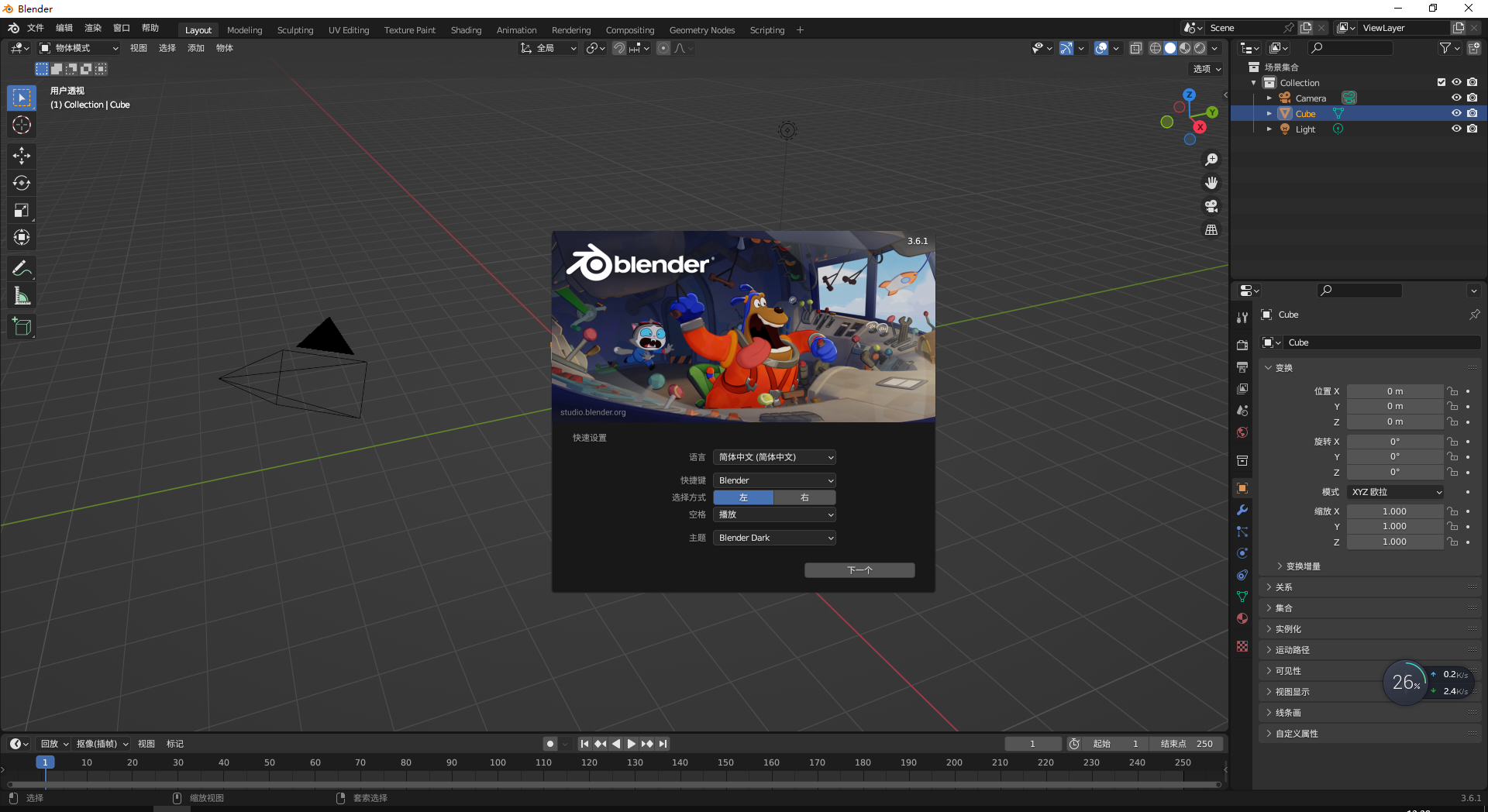The height and width of the screenshot is (812, 1488).
Task: Click the 缩放 X value slider
Action: point(1394,511)
